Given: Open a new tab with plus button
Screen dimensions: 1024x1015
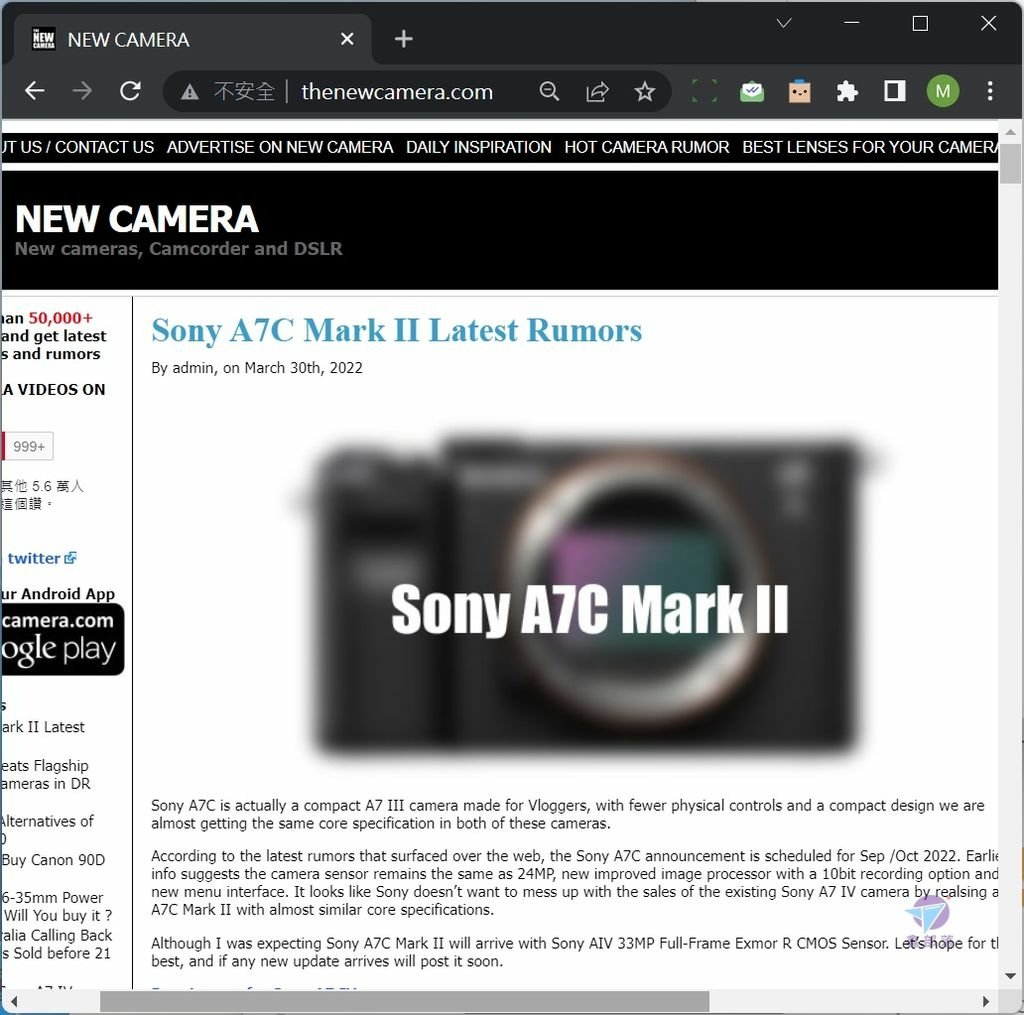Looking at the screenshot, I should pos(404,39).
